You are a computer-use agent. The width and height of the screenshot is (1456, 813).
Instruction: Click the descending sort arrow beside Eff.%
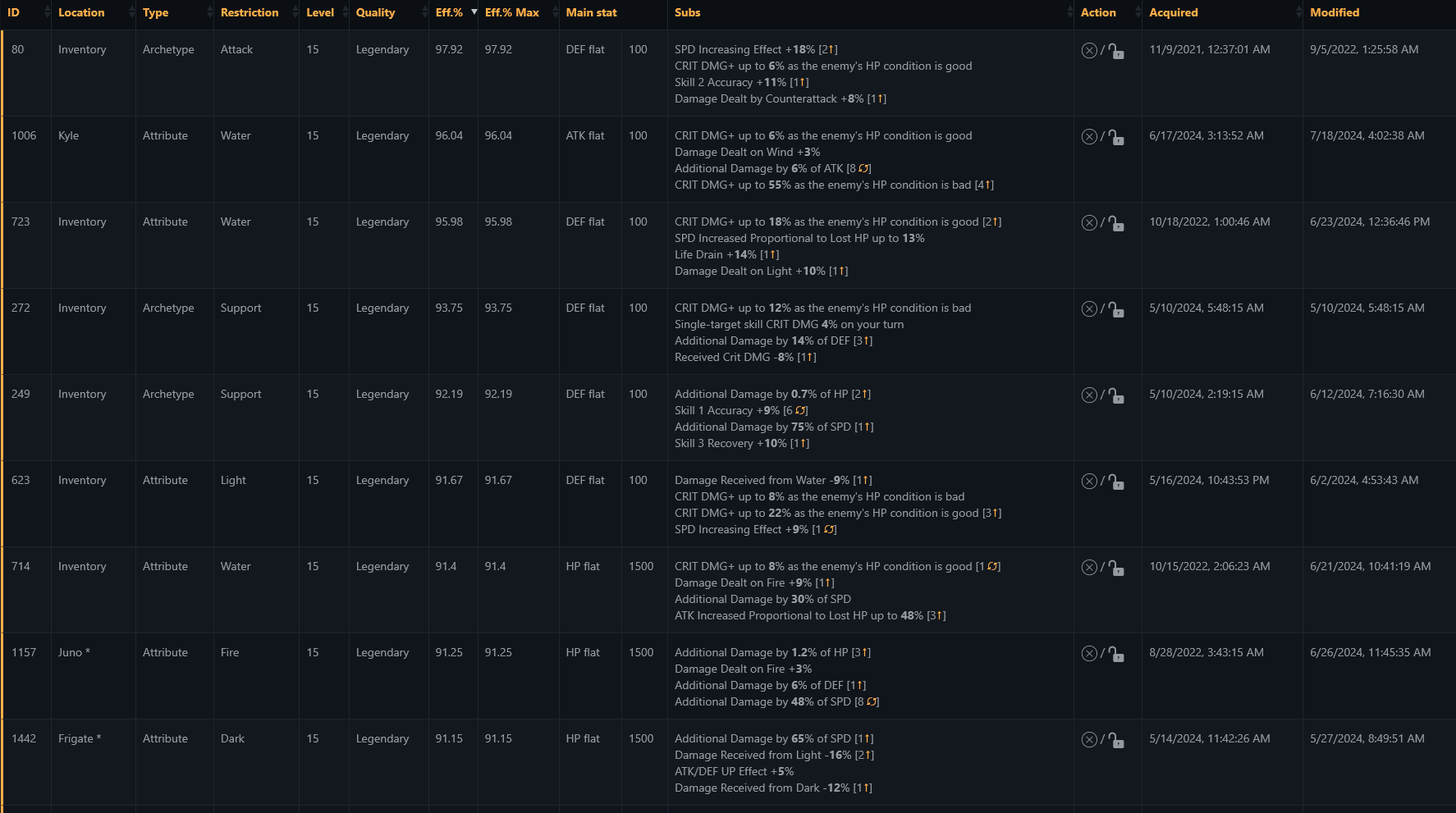[x=474, y=12]
